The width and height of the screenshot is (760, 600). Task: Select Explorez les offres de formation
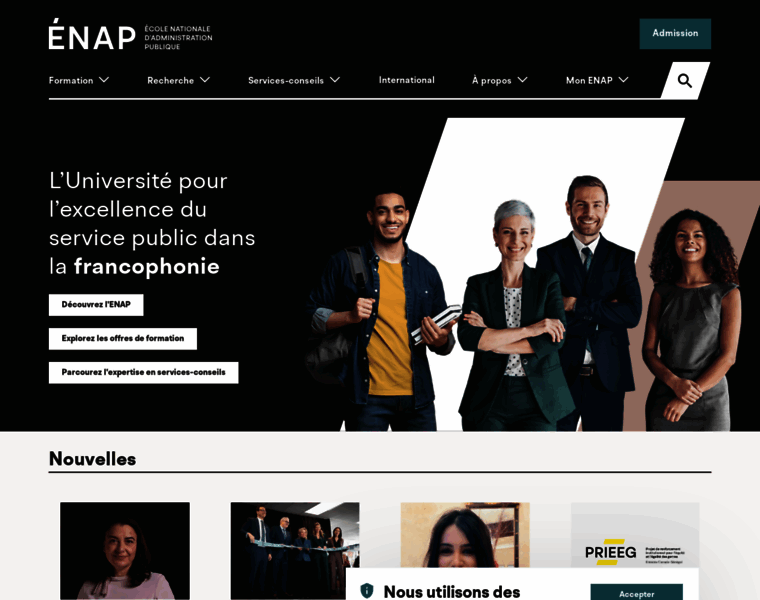tap(123, 339)
